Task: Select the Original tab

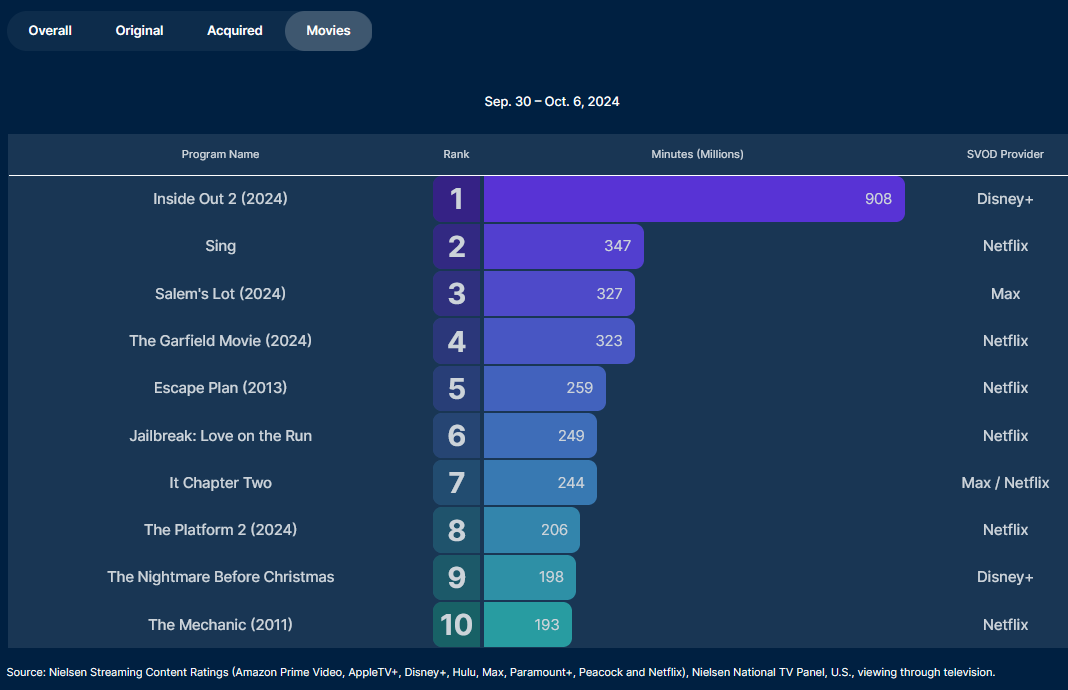Action: pyautogui.click(x=139, y=31)
